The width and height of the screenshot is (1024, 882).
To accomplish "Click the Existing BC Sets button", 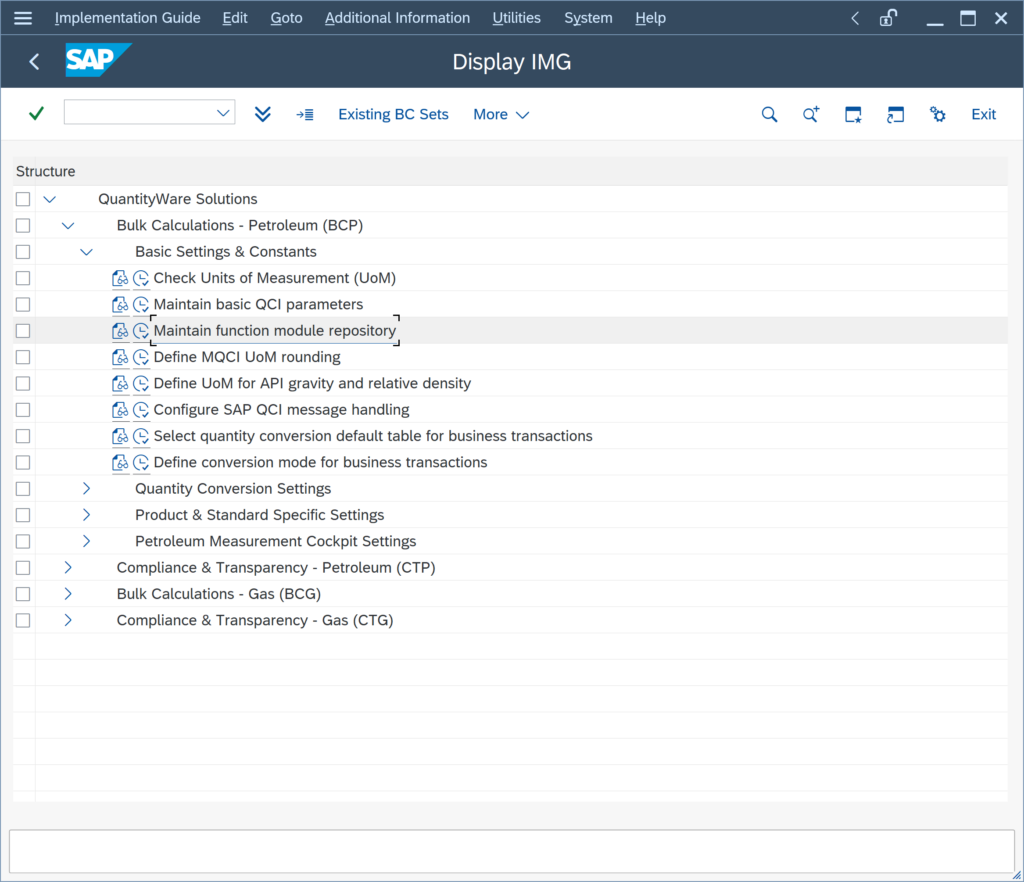I will 393,115.
